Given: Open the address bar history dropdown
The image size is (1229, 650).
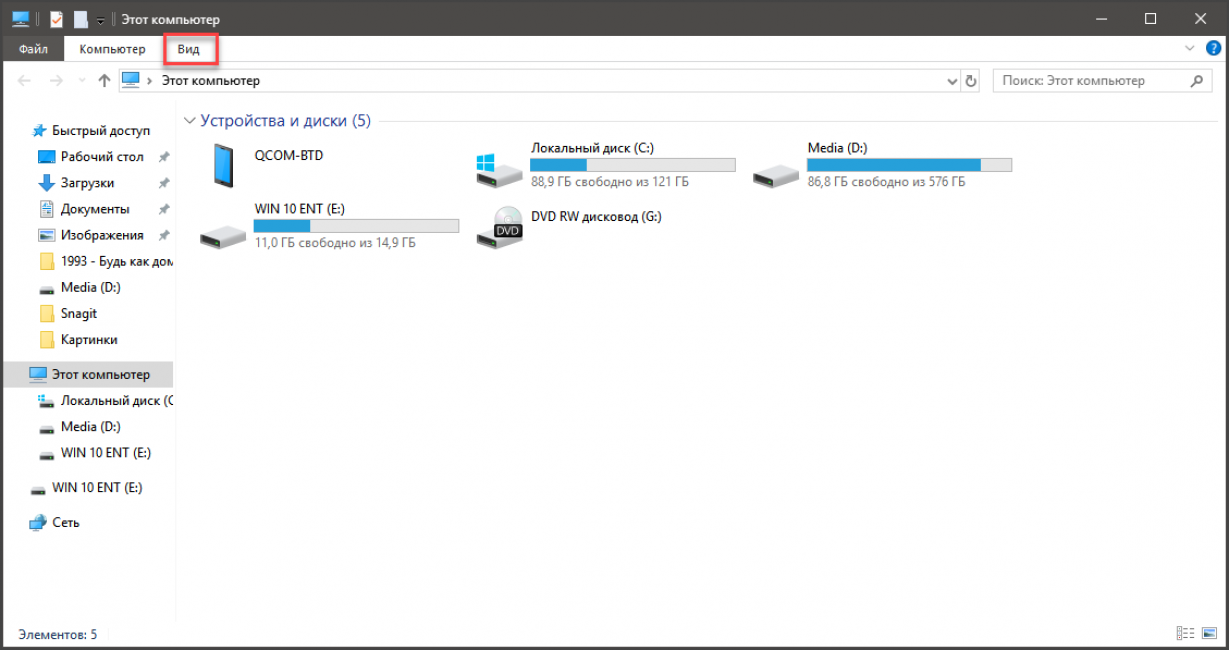Looking at the screenshot, I should pyautogui.click(x=951, y=81).
